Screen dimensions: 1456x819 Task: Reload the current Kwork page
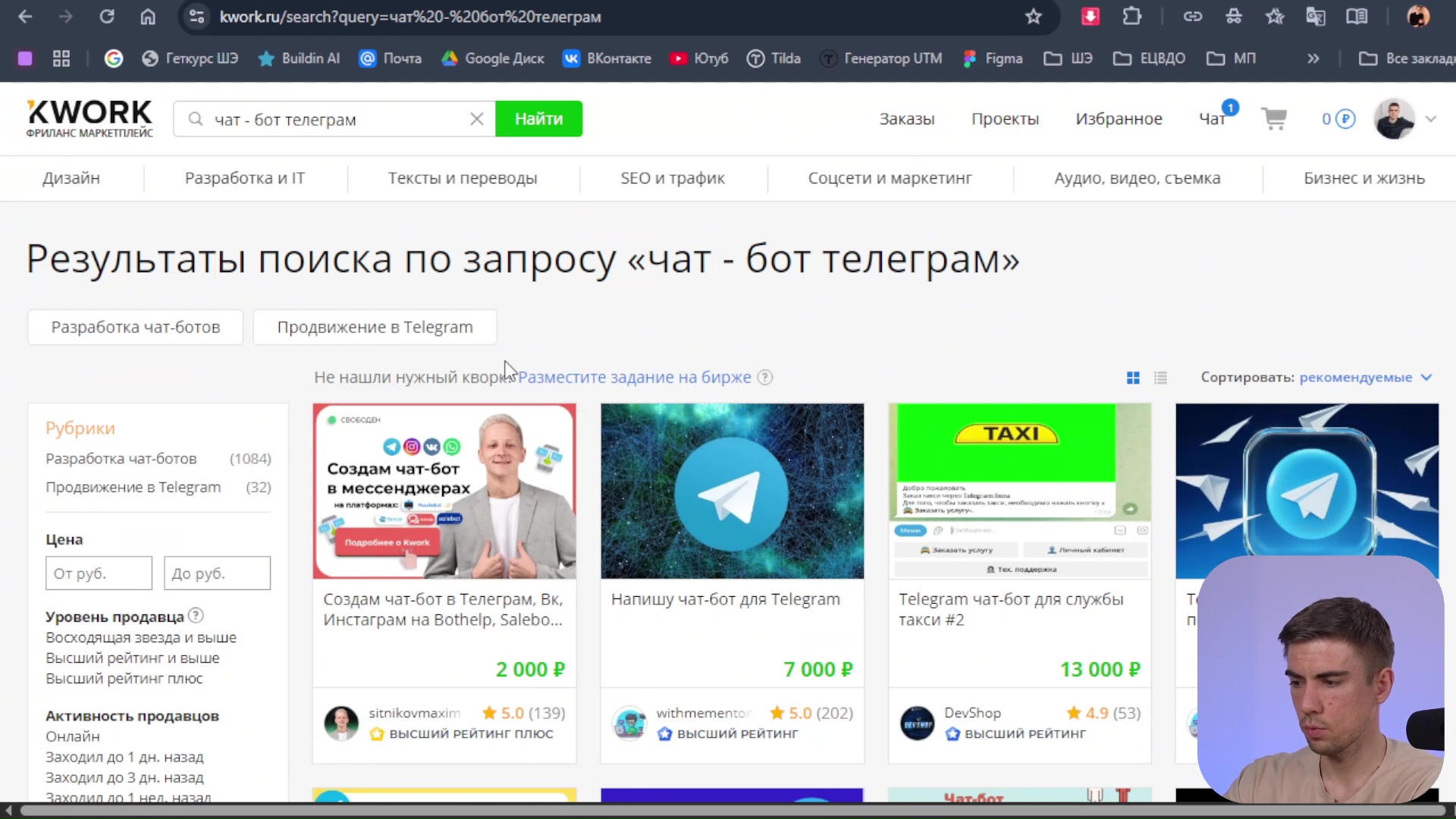(107, 17)
